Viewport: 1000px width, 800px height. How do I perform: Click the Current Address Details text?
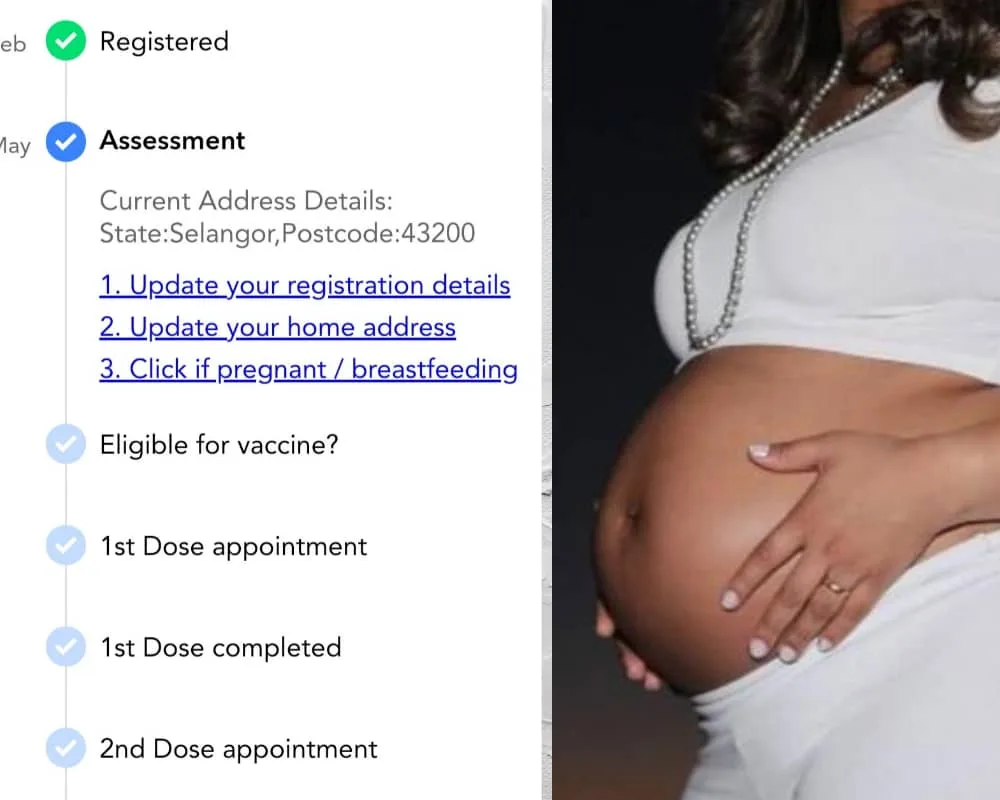click(x=246, y=201)
